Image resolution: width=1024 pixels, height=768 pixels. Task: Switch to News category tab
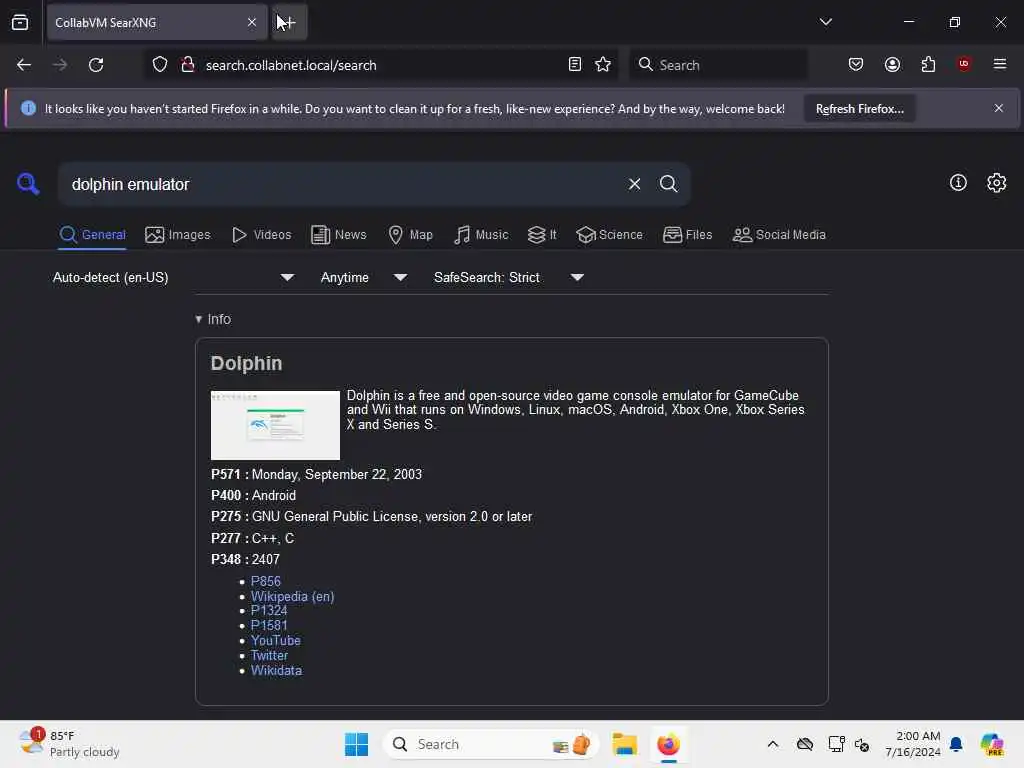click(x=338, y=235)
